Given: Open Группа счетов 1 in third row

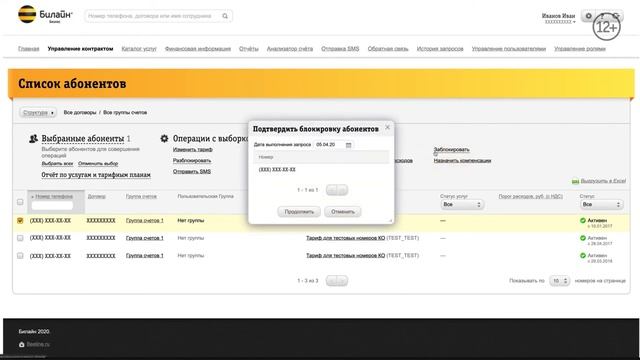Looking at the screenshot, I should point(144,256).
